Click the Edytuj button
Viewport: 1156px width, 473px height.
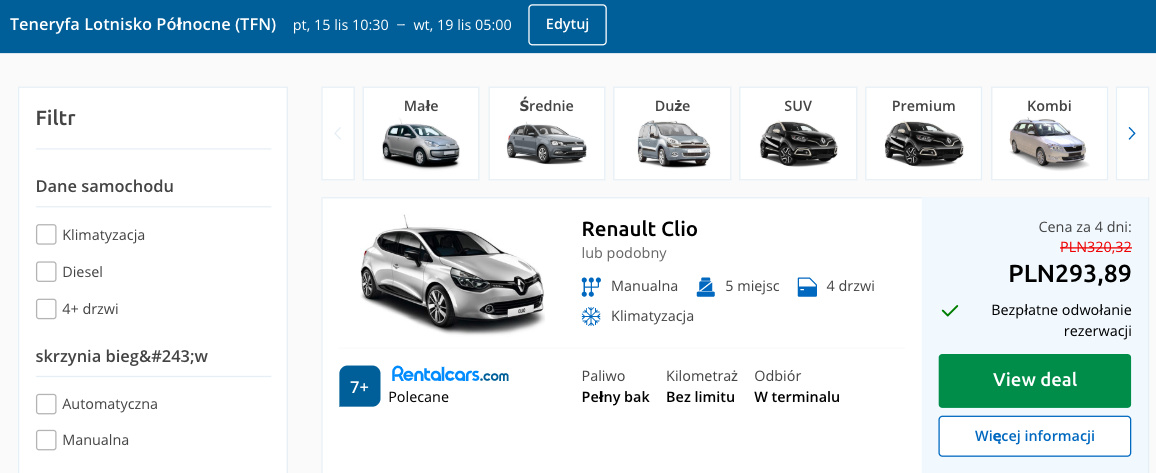[x=567, y=24]
